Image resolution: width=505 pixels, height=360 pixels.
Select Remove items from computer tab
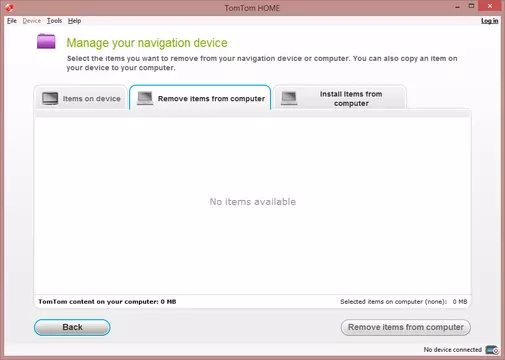point(200,97)
